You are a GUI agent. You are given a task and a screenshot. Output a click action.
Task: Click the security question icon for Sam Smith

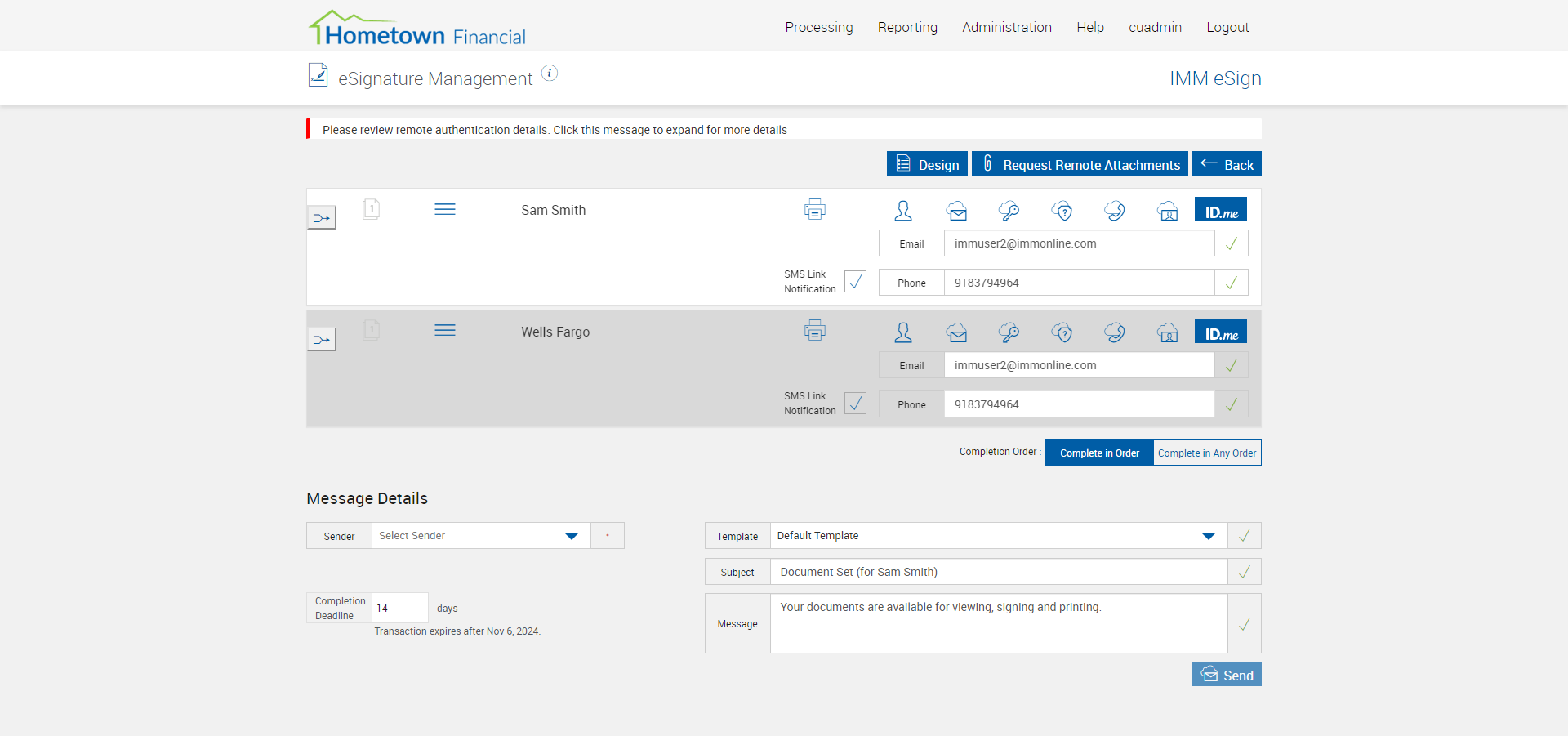pyautogui.click(x=1062, y=211)
